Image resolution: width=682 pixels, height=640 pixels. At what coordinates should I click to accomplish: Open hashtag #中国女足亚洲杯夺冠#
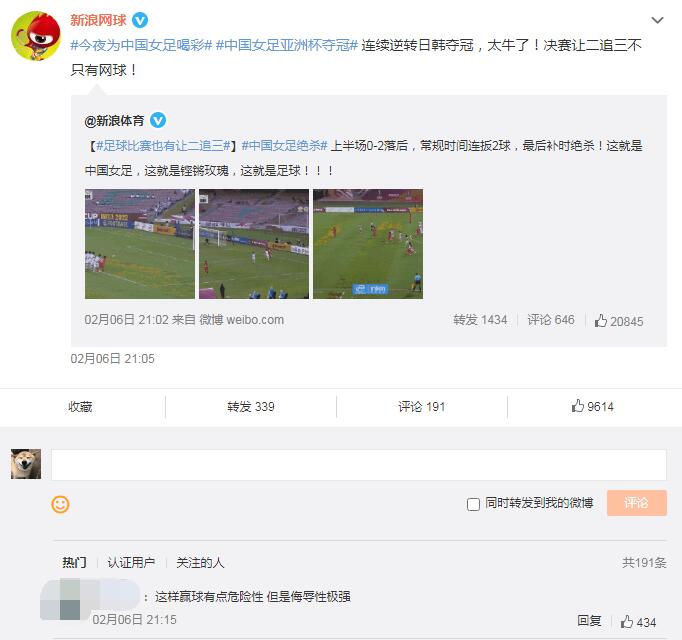point(286,45)
